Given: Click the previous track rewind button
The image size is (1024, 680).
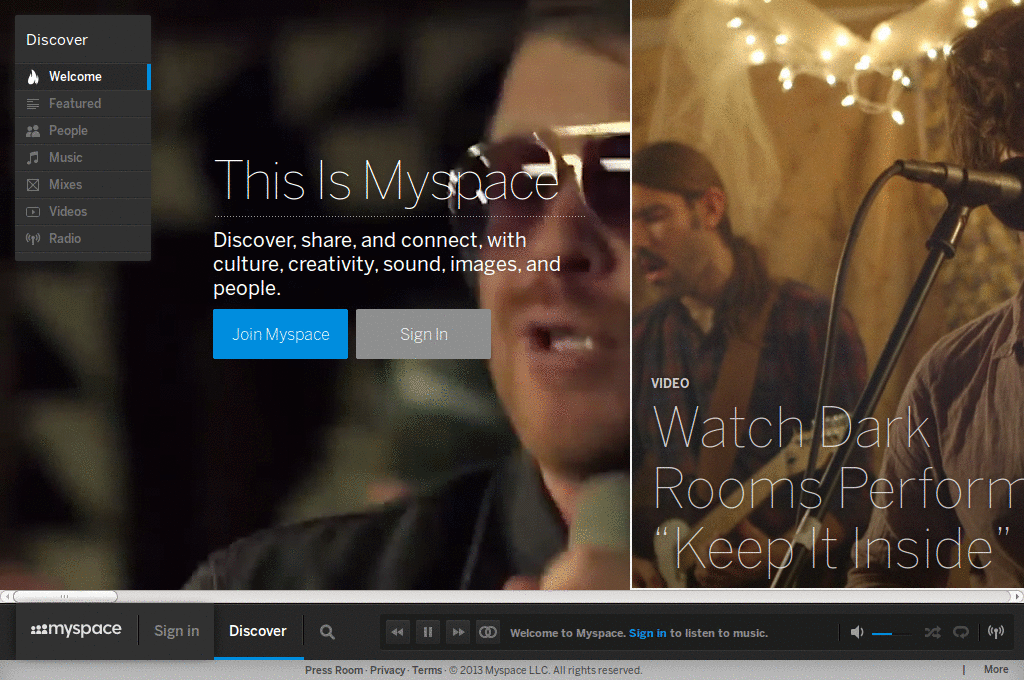Looking at the screenshot, I should point(398,632).
